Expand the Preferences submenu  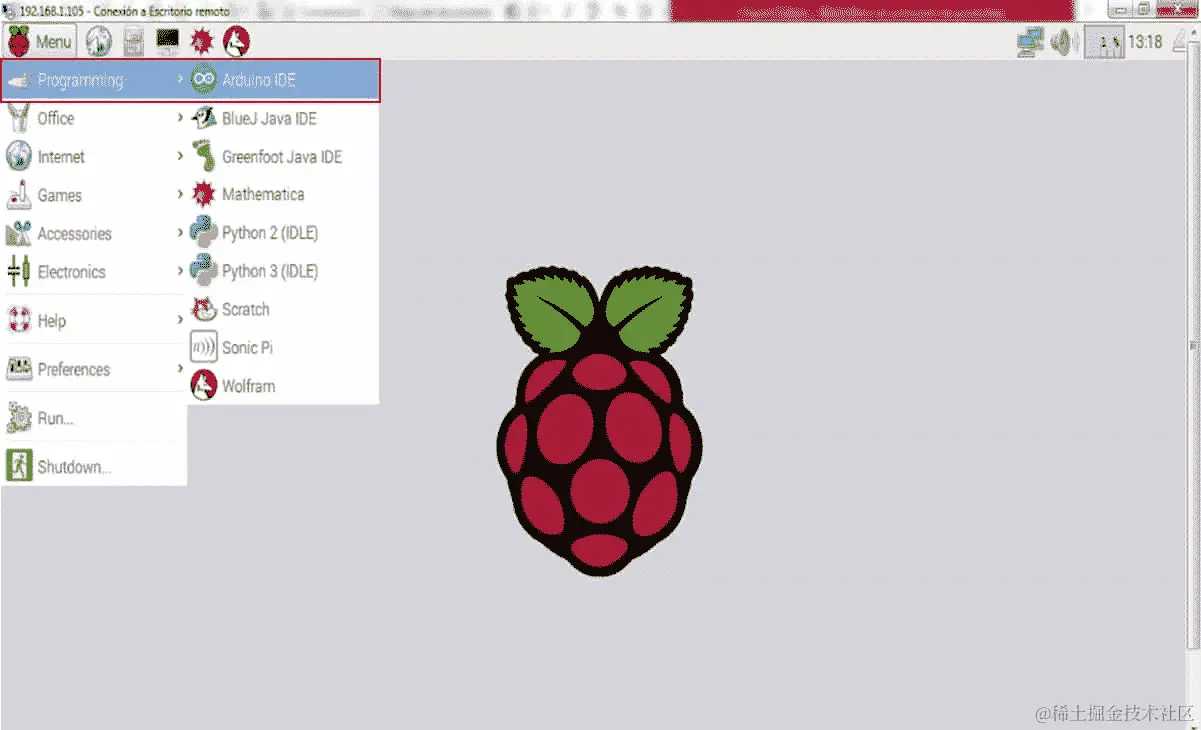click(x=94, y=369)
